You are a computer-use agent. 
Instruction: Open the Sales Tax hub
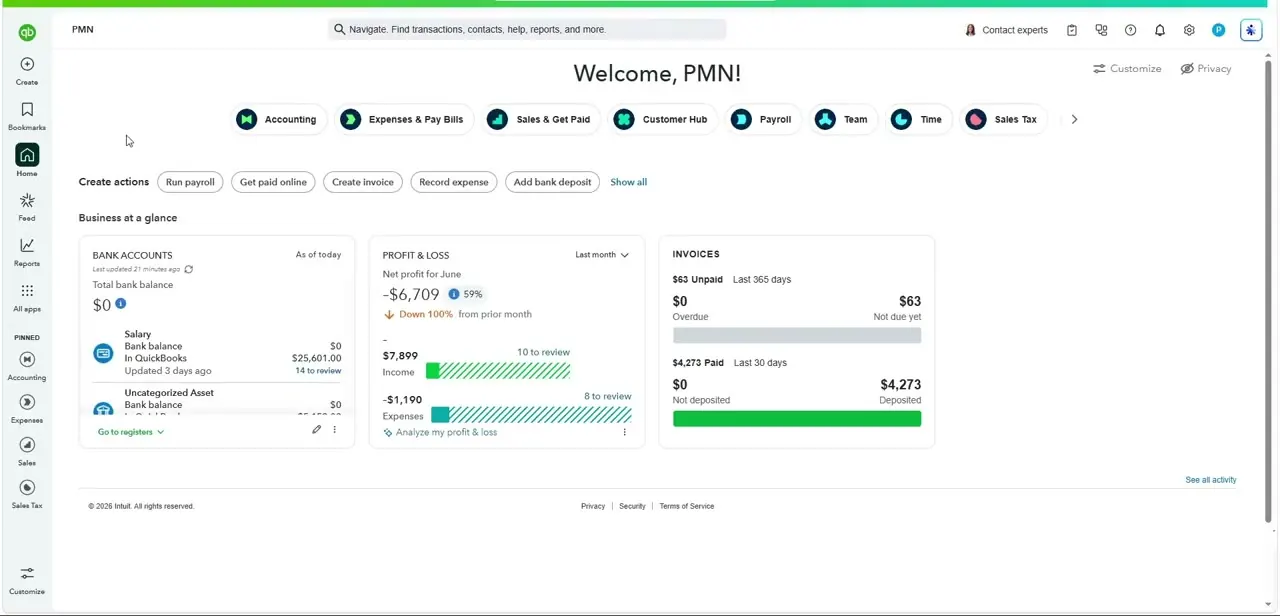1002,119
